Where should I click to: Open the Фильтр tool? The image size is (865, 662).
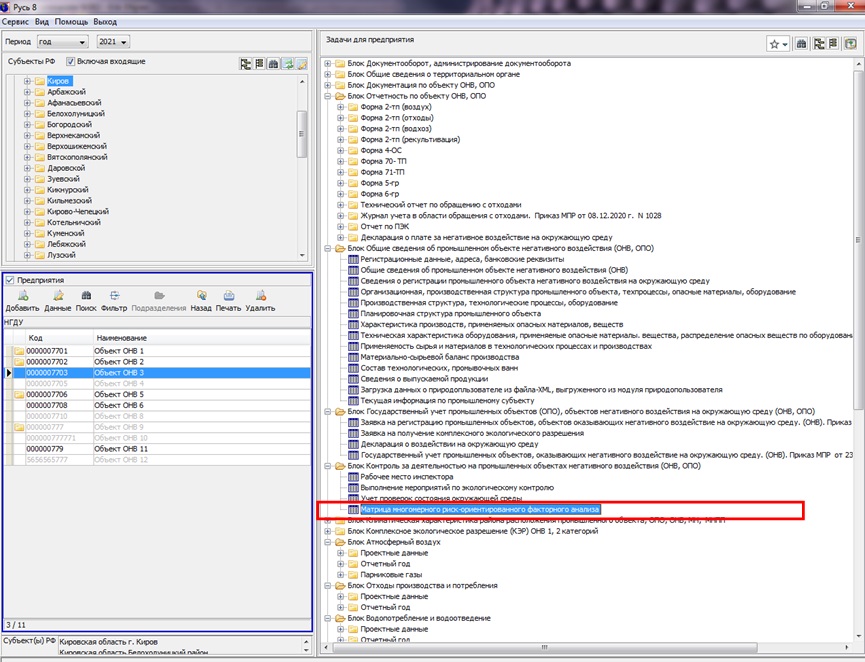pyautogui.click(x=114, y=301)
